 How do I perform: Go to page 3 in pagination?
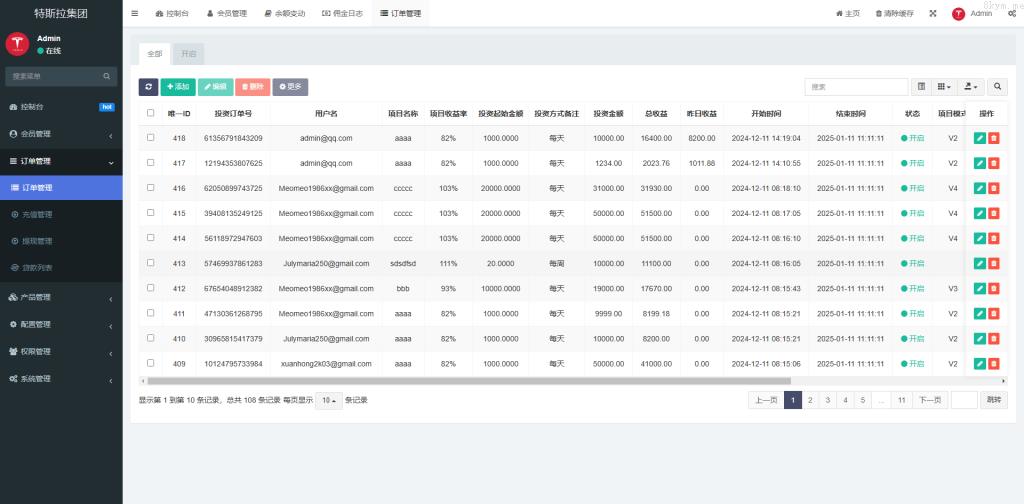pyautogui.click(x=827, y=400)
